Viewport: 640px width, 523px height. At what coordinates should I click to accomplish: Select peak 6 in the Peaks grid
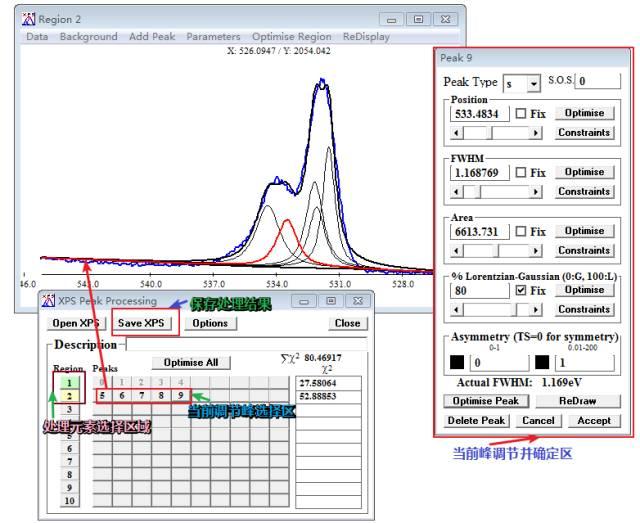pos(122,396)
